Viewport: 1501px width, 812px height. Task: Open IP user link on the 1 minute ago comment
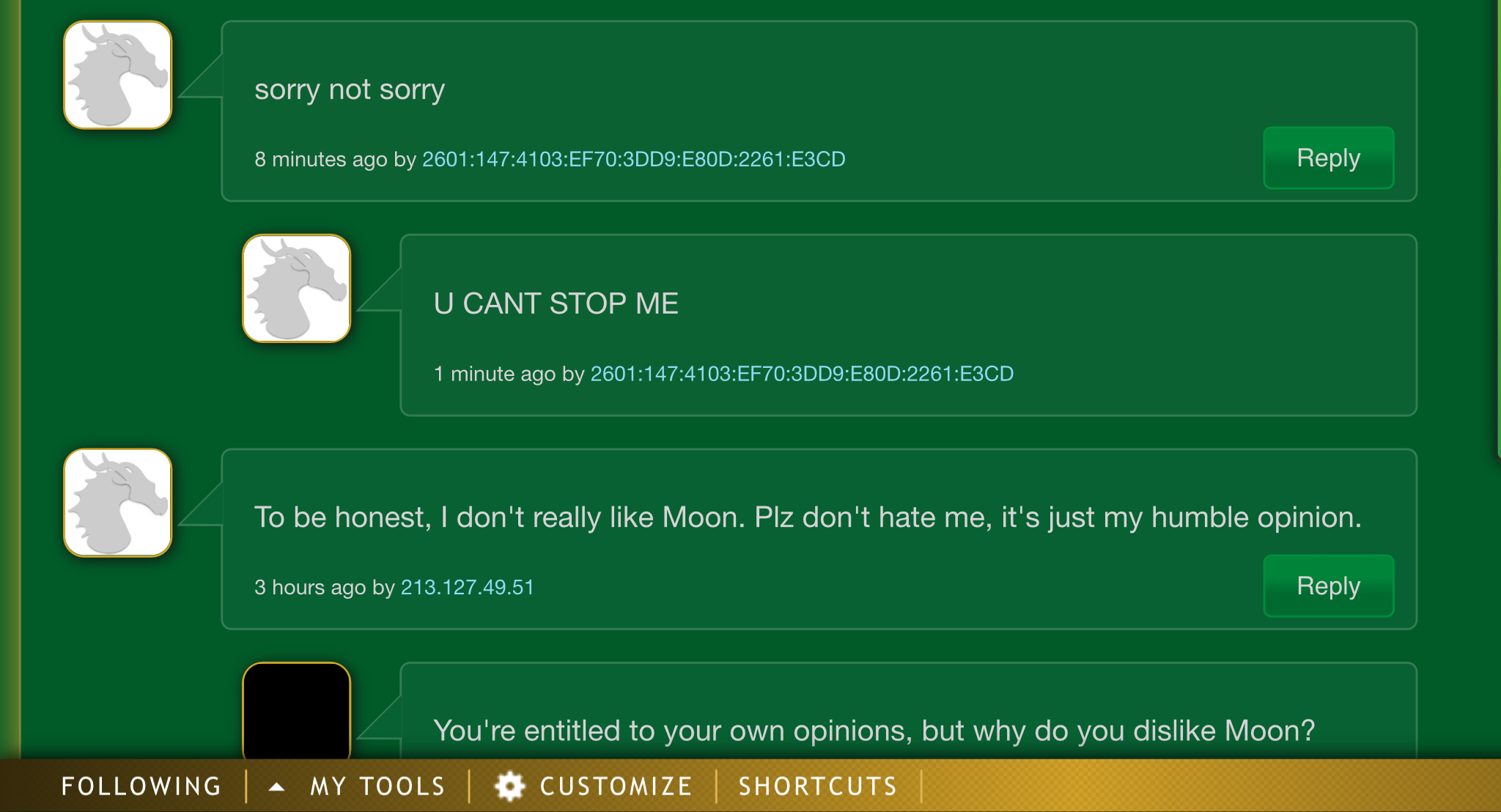tap(802, 374)
